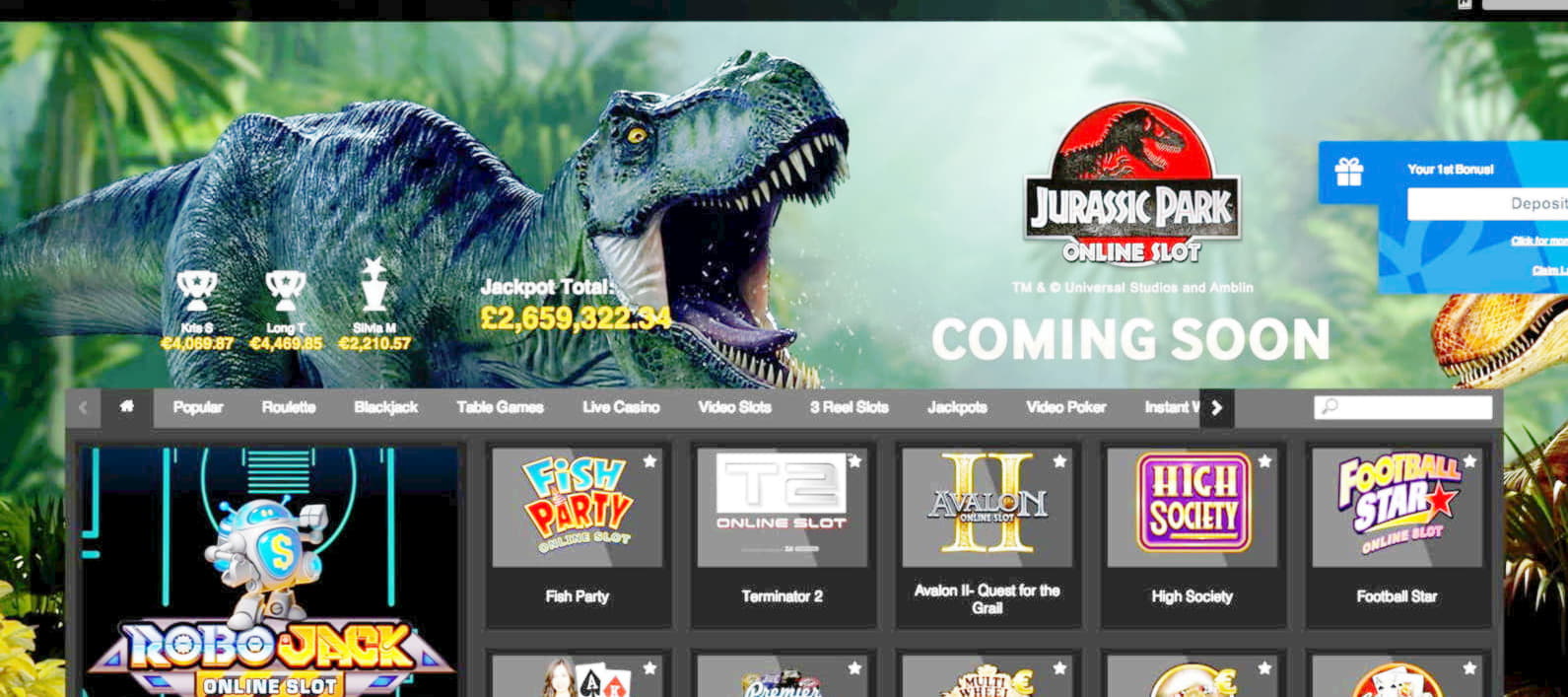Image resolution: width=1568 pixels, height=697 pixels.
Task: Click Kris S winner trophy icon
Action: pos(196,292)
